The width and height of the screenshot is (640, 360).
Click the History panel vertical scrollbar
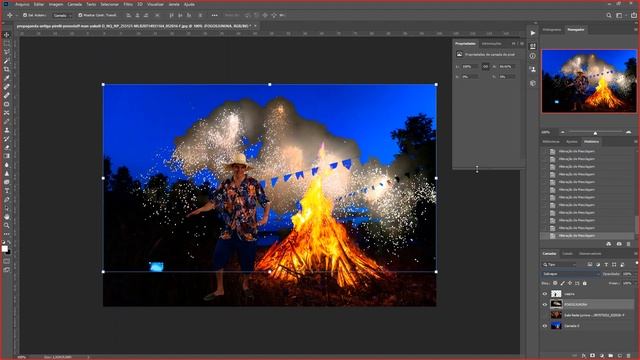636,224
